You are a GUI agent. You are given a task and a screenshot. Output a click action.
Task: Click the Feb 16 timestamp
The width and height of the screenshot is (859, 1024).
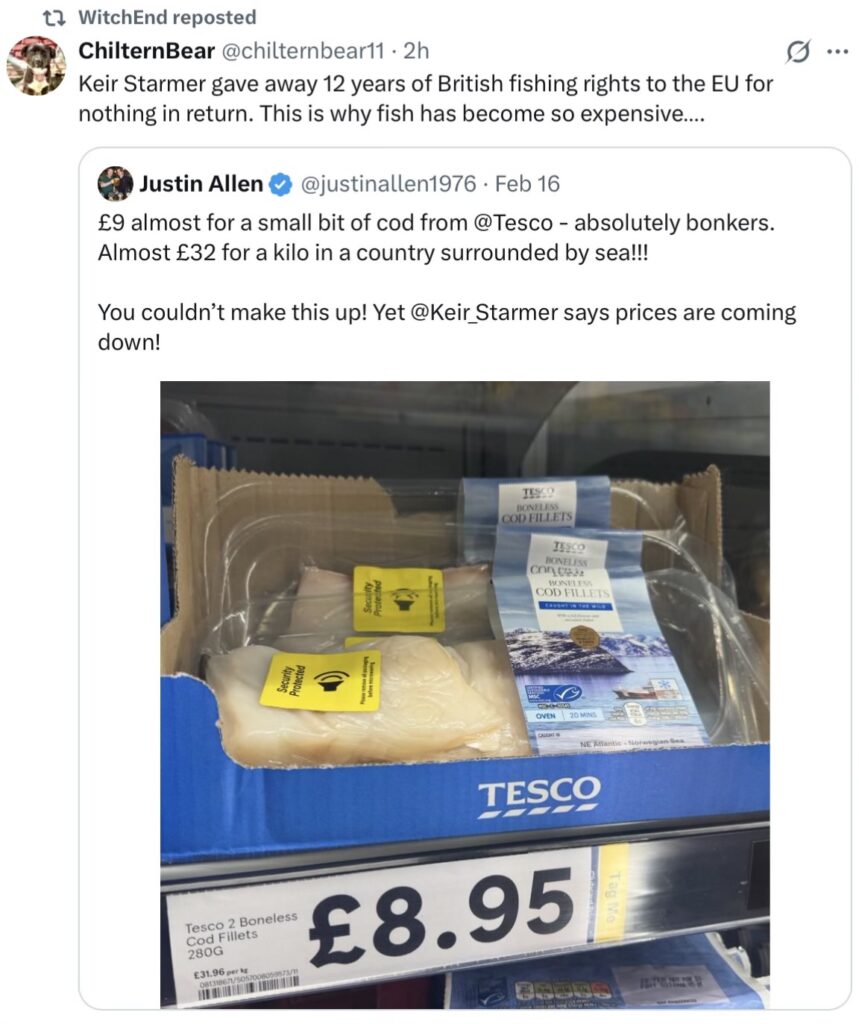(x=527, y=184)
